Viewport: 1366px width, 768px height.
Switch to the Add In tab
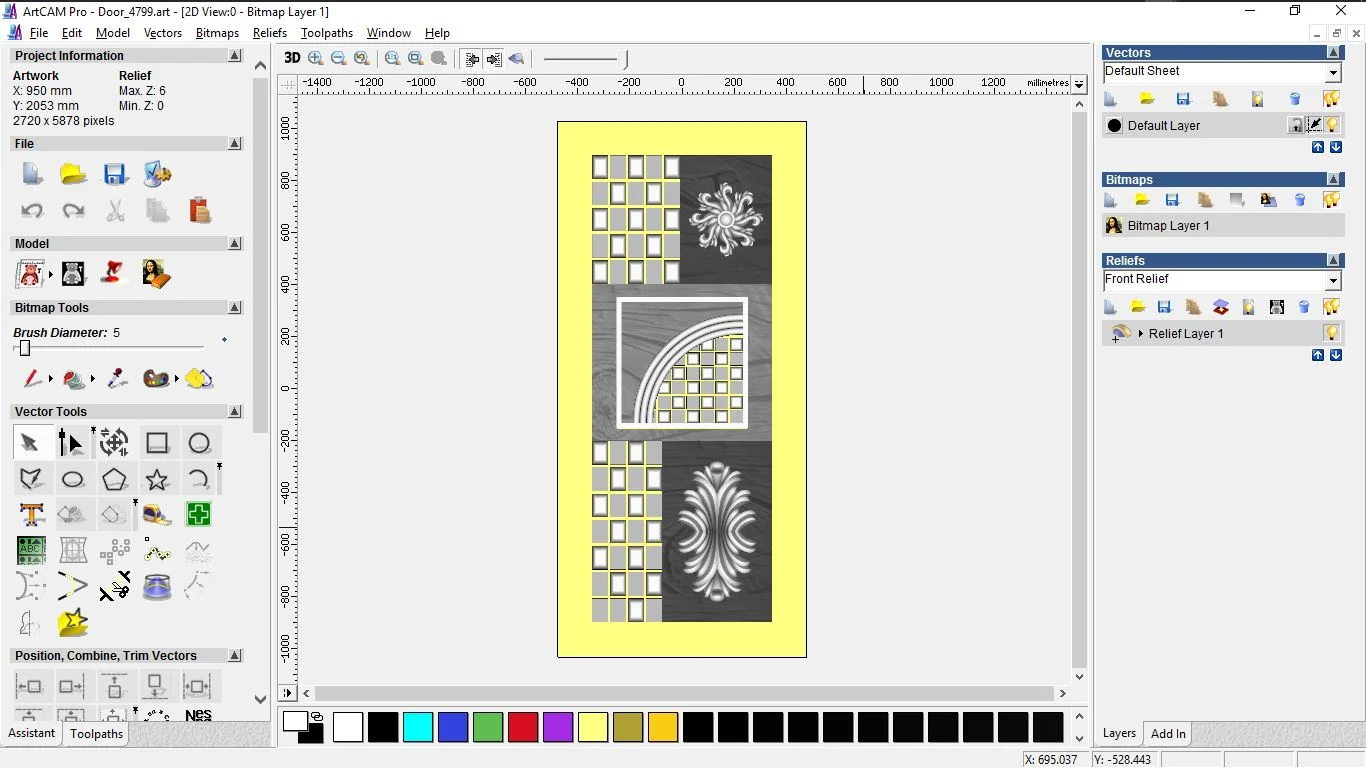[x=1168, y=734]
